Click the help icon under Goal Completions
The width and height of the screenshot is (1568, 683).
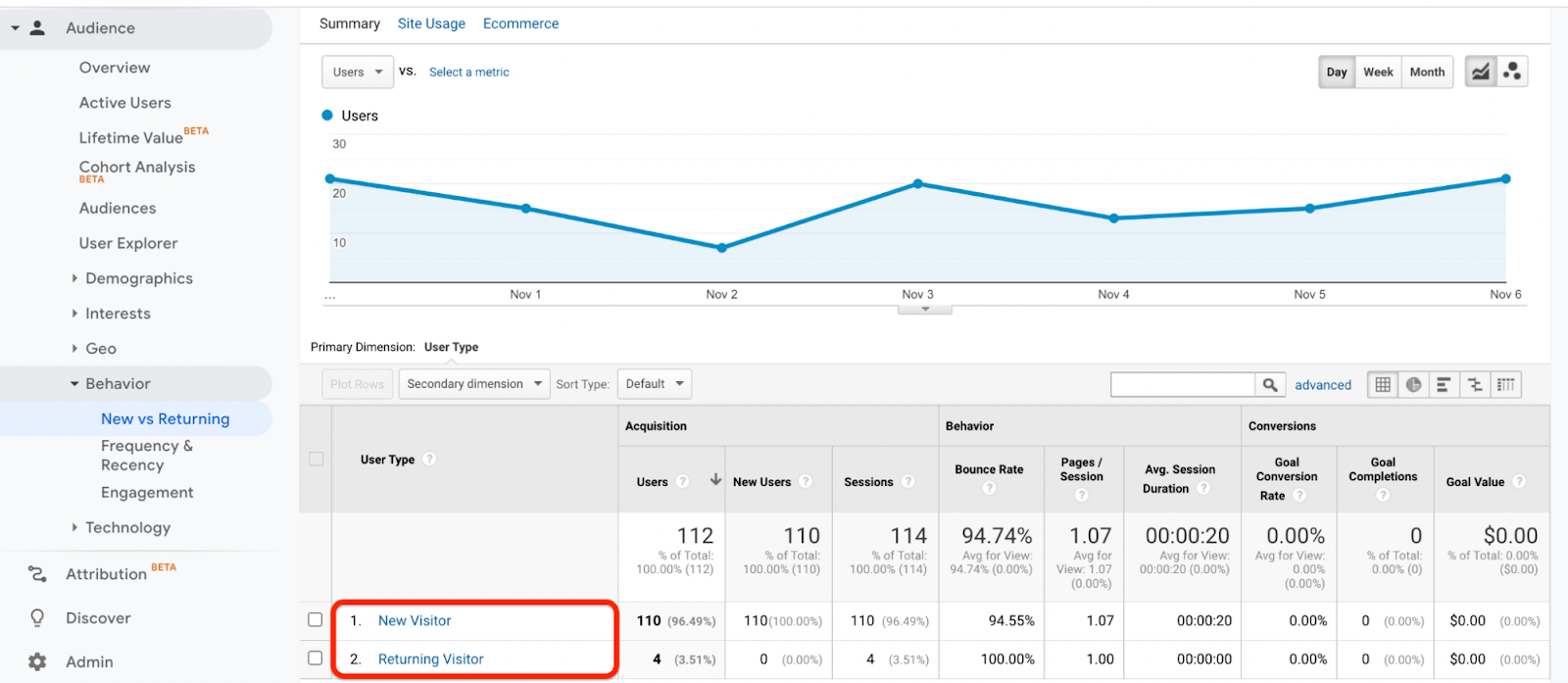pyautogui.click(x=1383, y=495)
